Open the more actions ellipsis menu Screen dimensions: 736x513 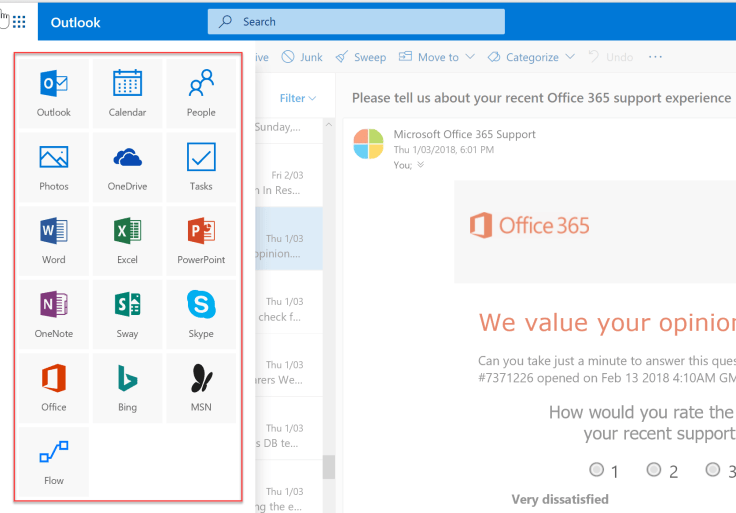tap(656, 57)
